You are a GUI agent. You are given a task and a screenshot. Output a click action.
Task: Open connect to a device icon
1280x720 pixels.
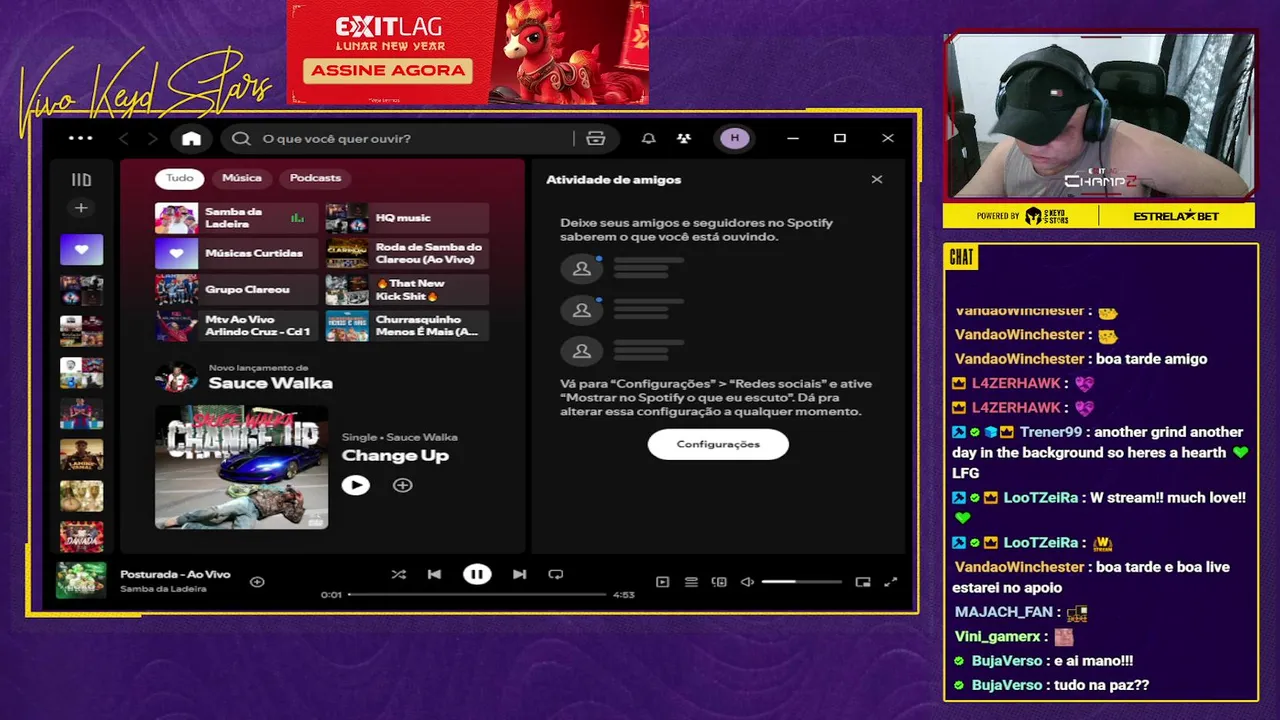[x=719, y=581]
